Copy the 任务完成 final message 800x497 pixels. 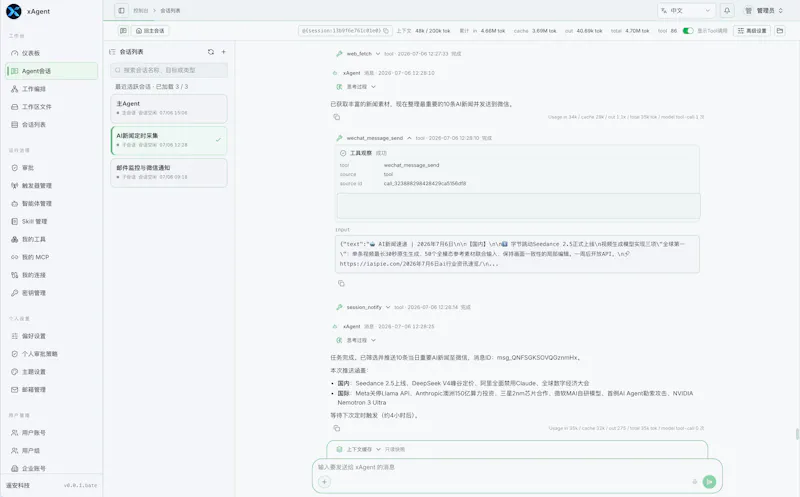(x=337, y=428)
